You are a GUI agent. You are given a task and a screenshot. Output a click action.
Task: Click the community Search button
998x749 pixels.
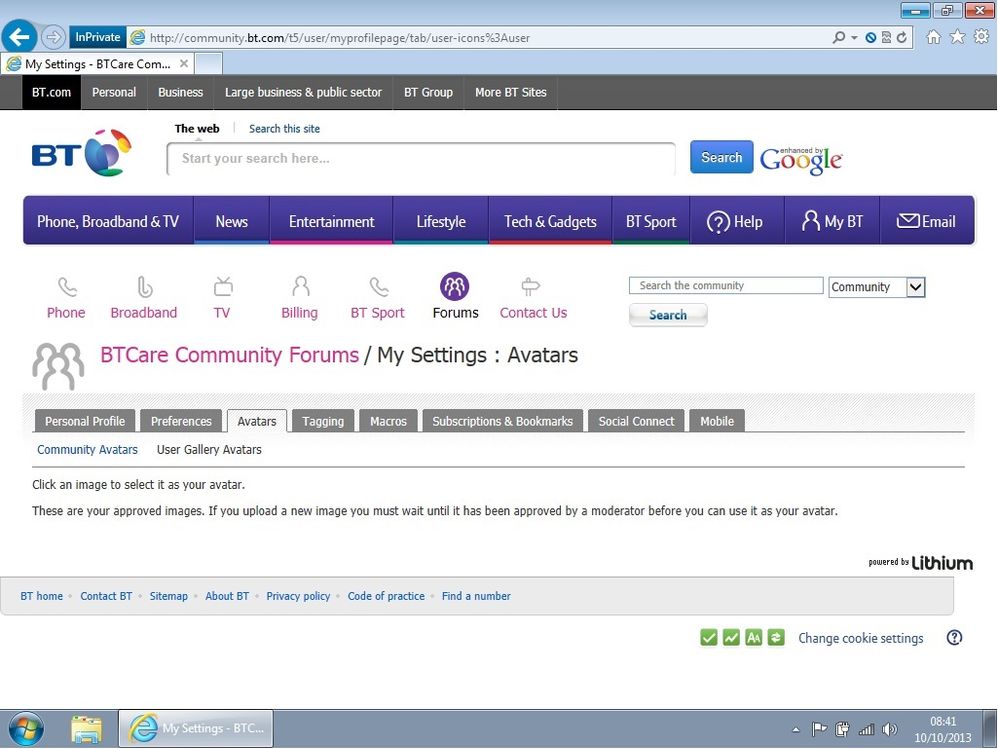click(x=668, y=315)
